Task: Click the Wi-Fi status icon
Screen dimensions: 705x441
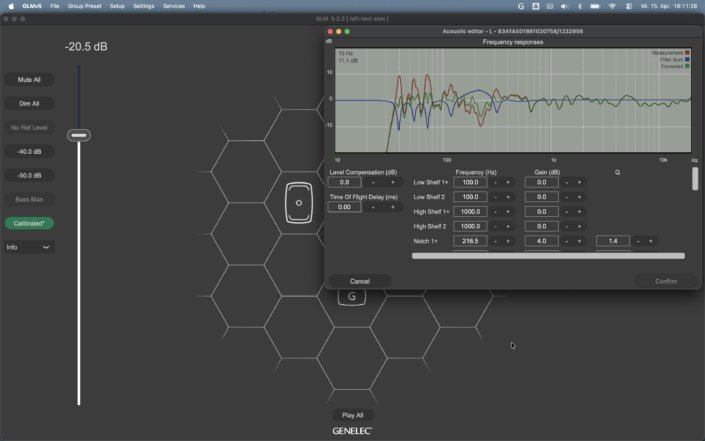Action: pyautogui.click(x=612, y=6)
